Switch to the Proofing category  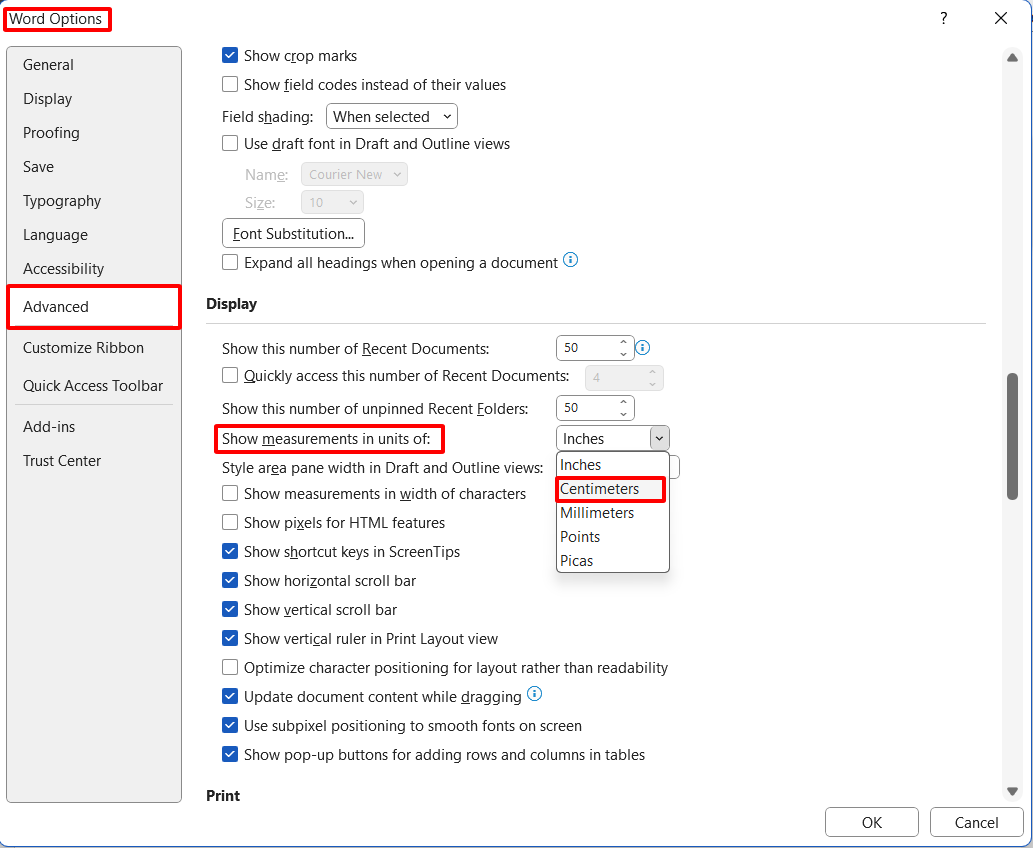tap(94, 132)
